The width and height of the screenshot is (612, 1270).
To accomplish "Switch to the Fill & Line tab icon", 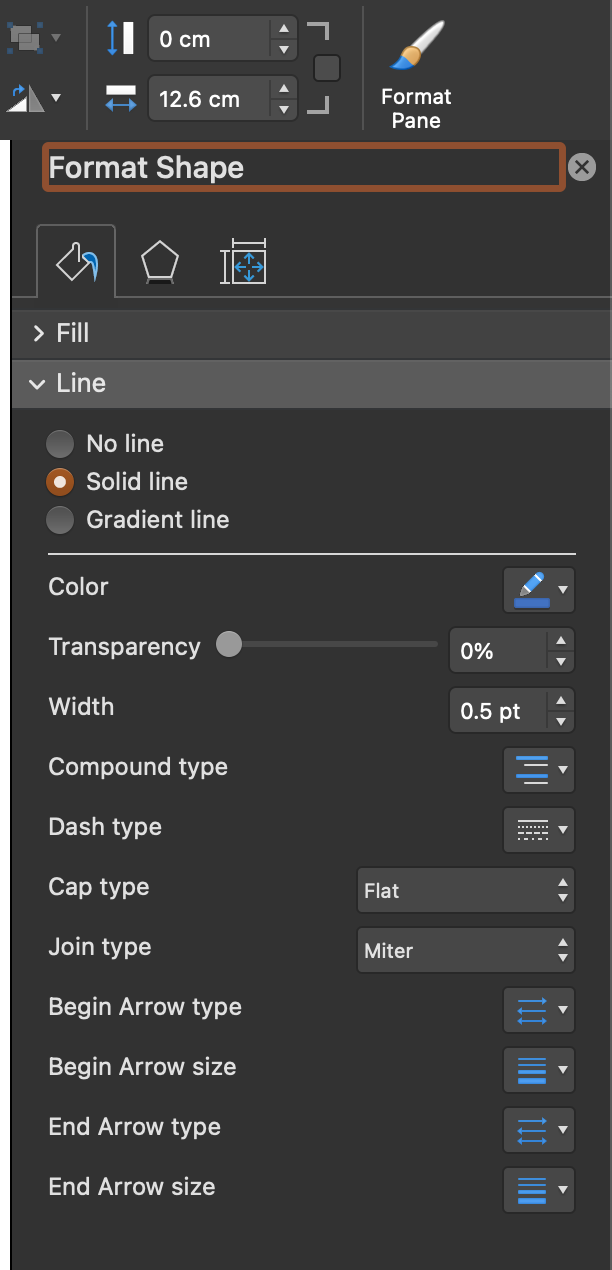I will [75, 260].
